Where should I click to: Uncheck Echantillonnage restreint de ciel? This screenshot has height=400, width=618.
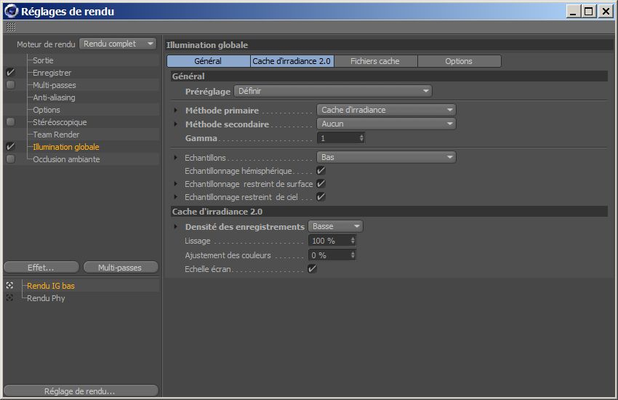[x=321, y=197]
